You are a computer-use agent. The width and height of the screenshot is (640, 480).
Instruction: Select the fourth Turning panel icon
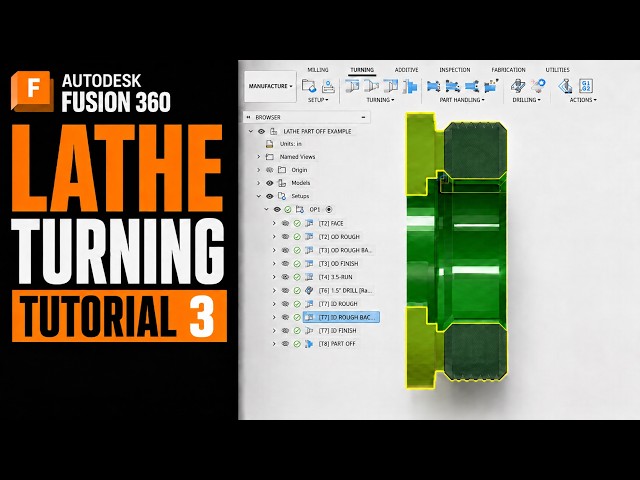(410, 86)
